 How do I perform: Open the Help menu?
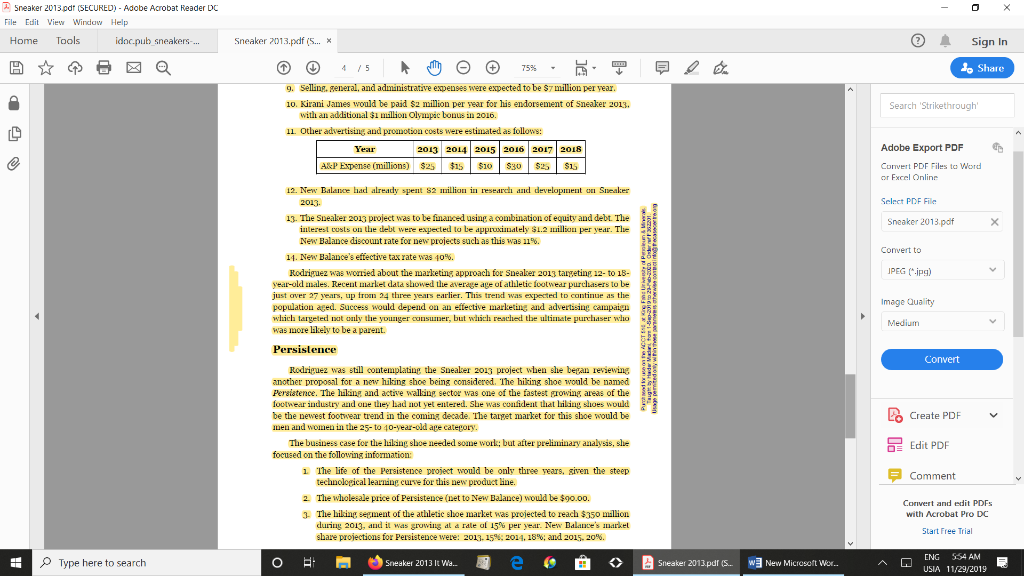[120, 22]
